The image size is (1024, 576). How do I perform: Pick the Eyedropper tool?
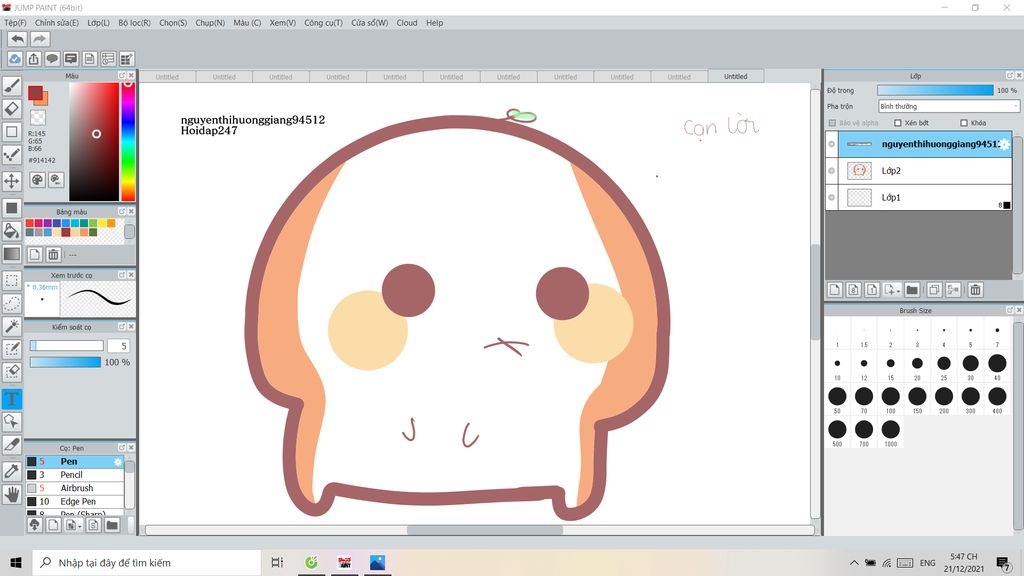[12, 471]
